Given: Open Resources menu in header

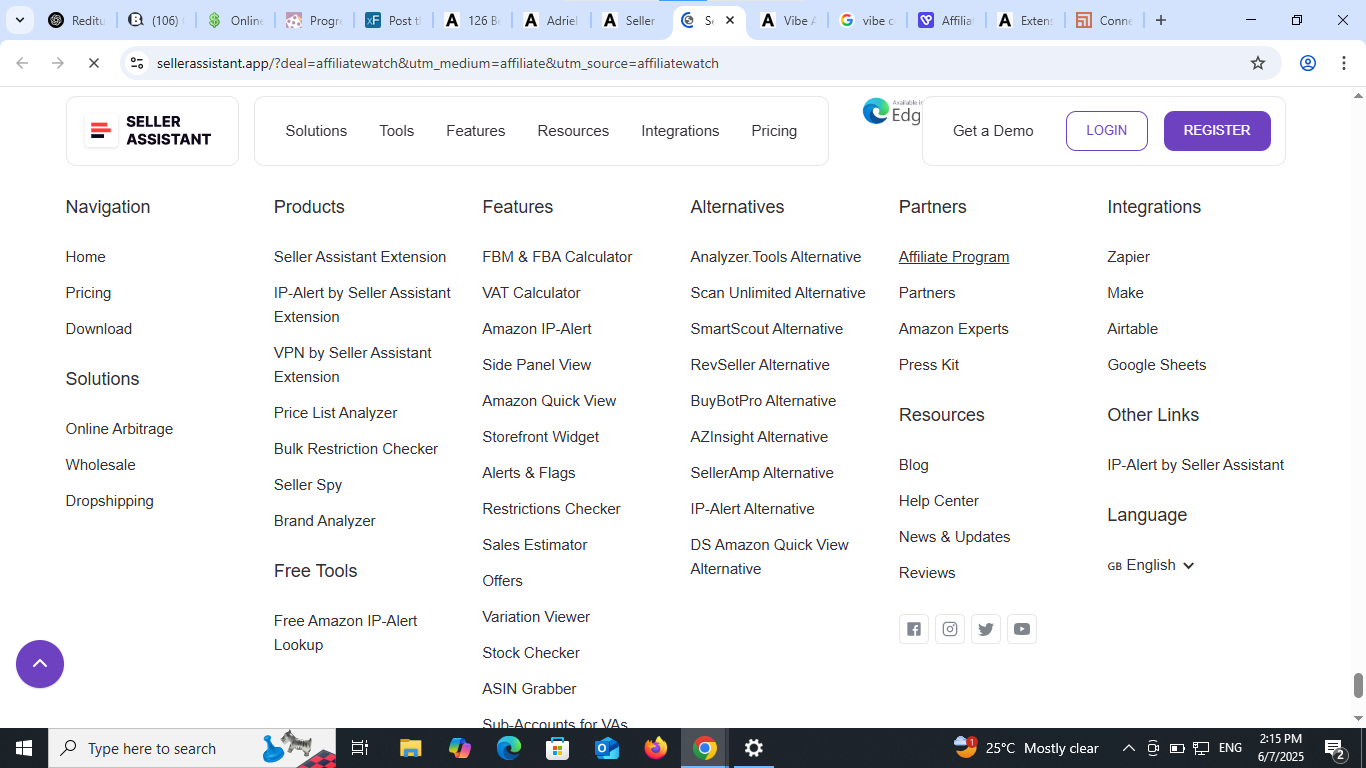Looking at the screenshot, I should point(573,131).
